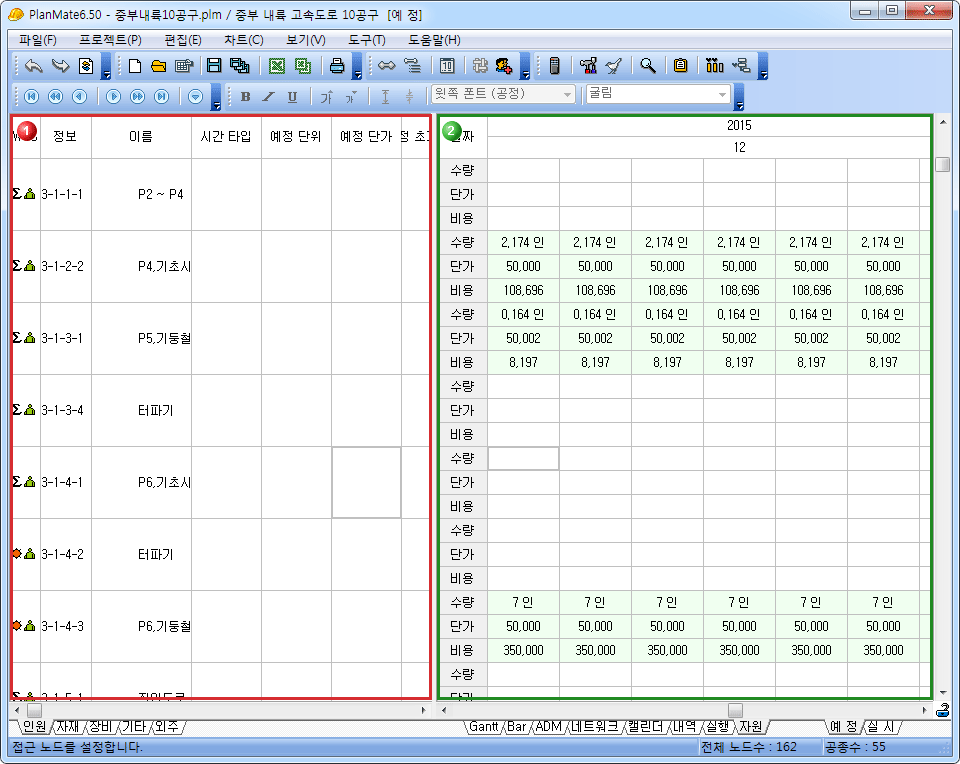Click the calendar icon in toolbar
The image size is (960, 764).
click(447, 67)
